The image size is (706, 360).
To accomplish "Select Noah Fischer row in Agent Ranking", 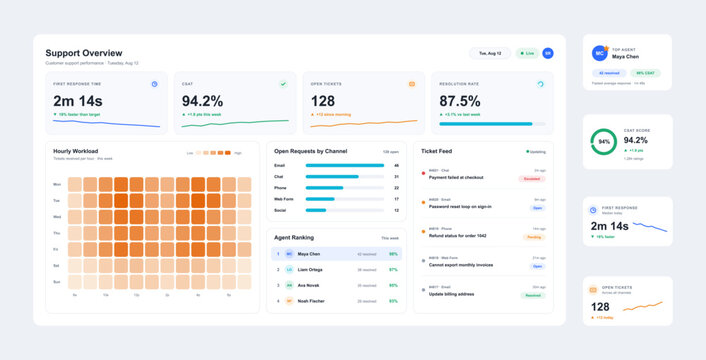I will click(x=336, y=301).
